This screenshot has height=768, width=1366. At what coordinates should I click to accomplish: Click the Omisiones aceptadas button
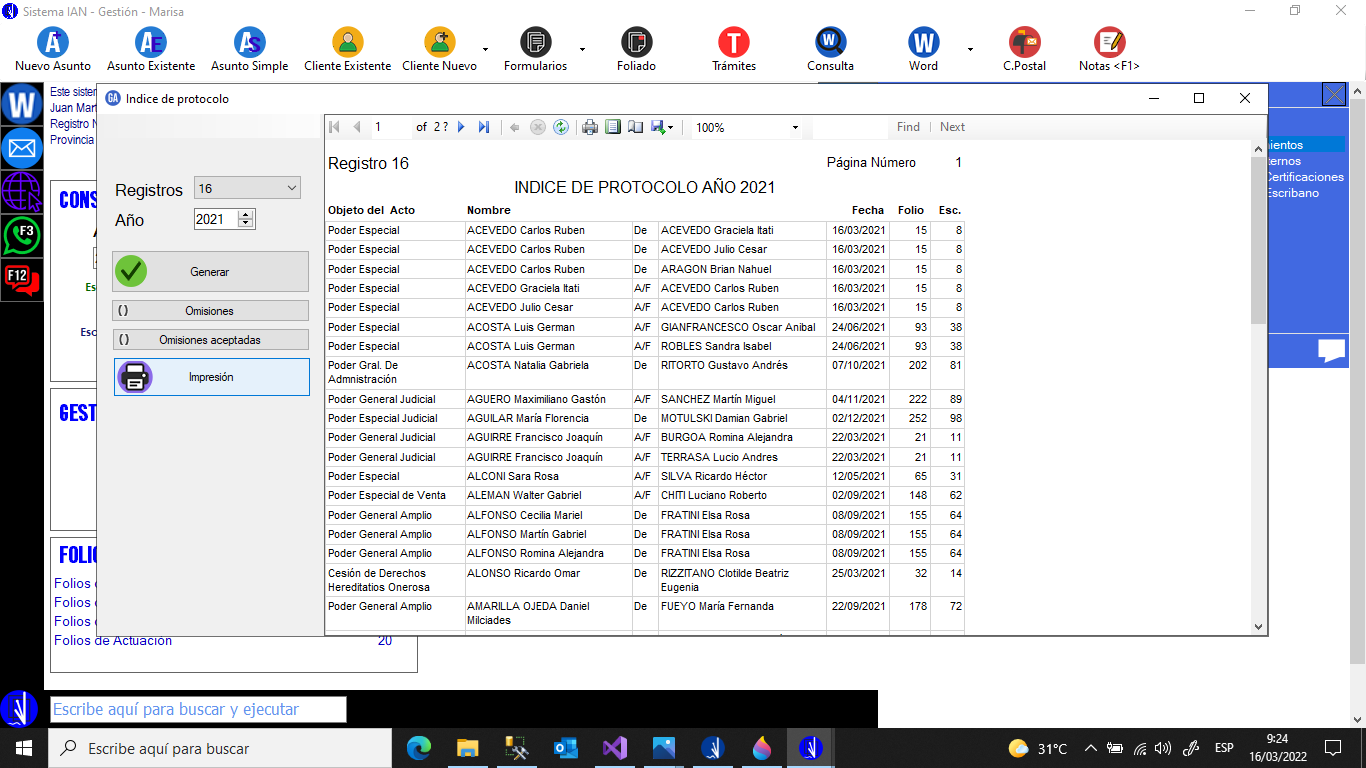pos(211,340)
